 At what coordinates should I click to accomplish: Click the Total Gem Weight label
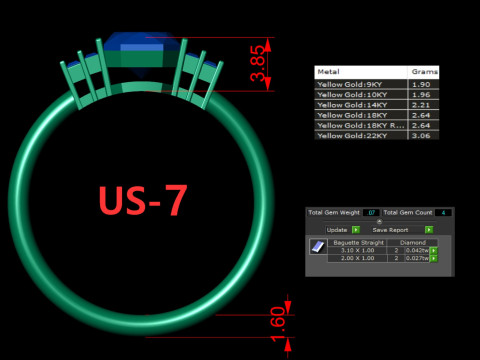(x=334, y=213)
